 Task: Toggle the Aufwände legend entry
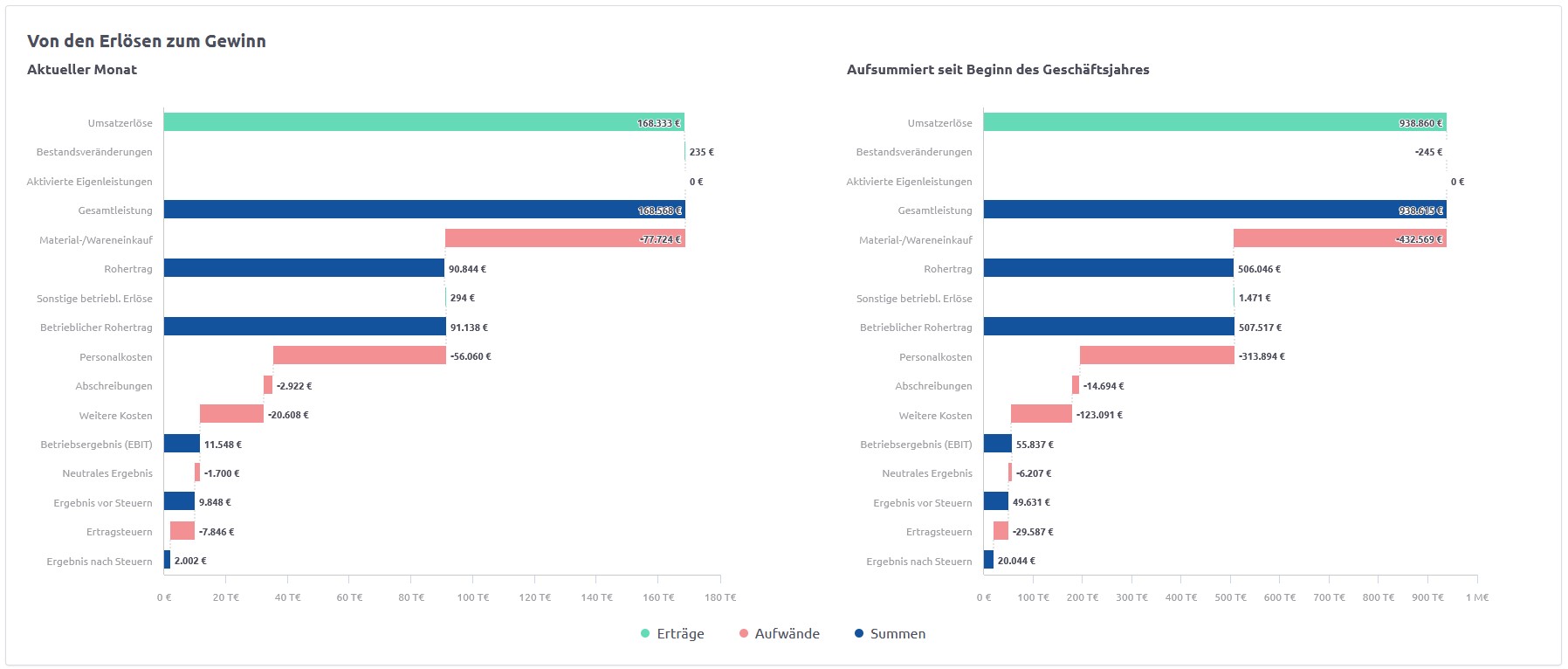(x=779, y=634)
